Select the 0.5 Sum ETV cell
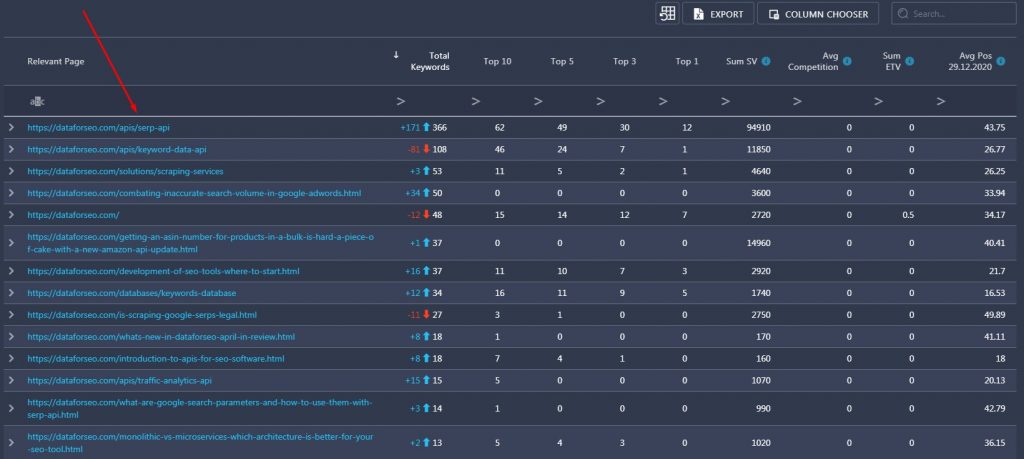Viewport: 1024px width, 459px height. [x=908, y=215]
